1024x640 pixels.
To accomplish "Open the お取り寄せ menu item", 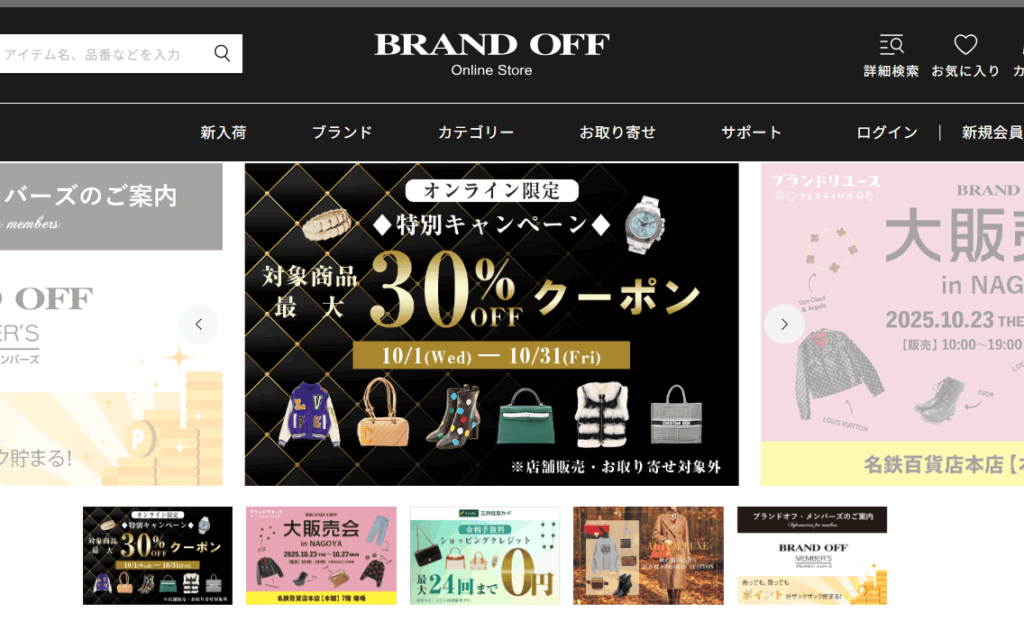I will point(618,133).
